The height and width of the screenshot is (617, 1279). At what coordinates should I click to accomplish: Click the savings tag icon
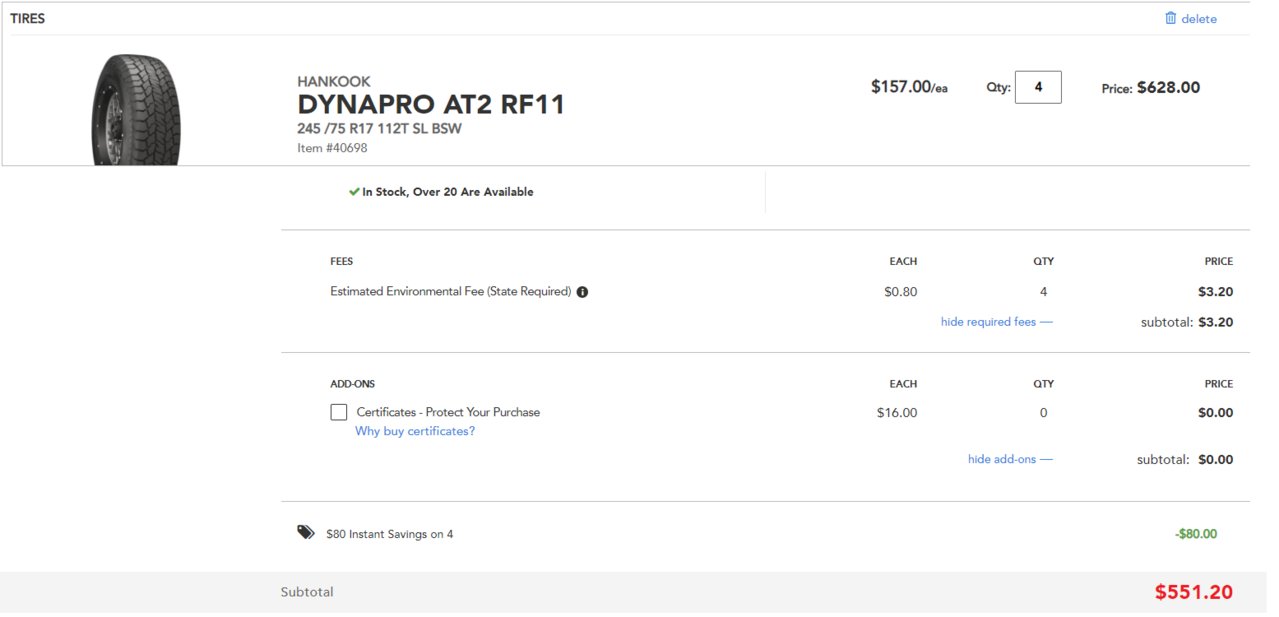306,533
